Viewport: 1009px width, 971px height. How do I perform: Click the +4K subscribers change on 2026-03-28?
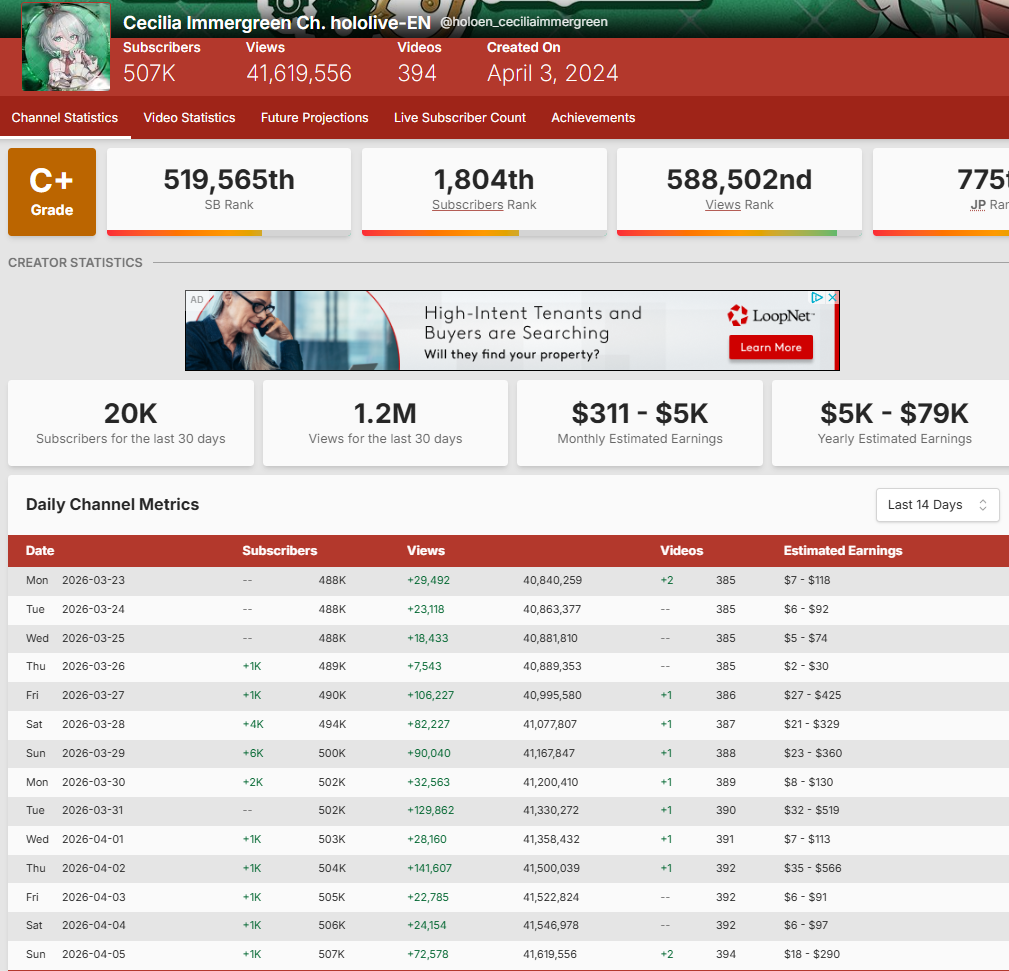253,725
